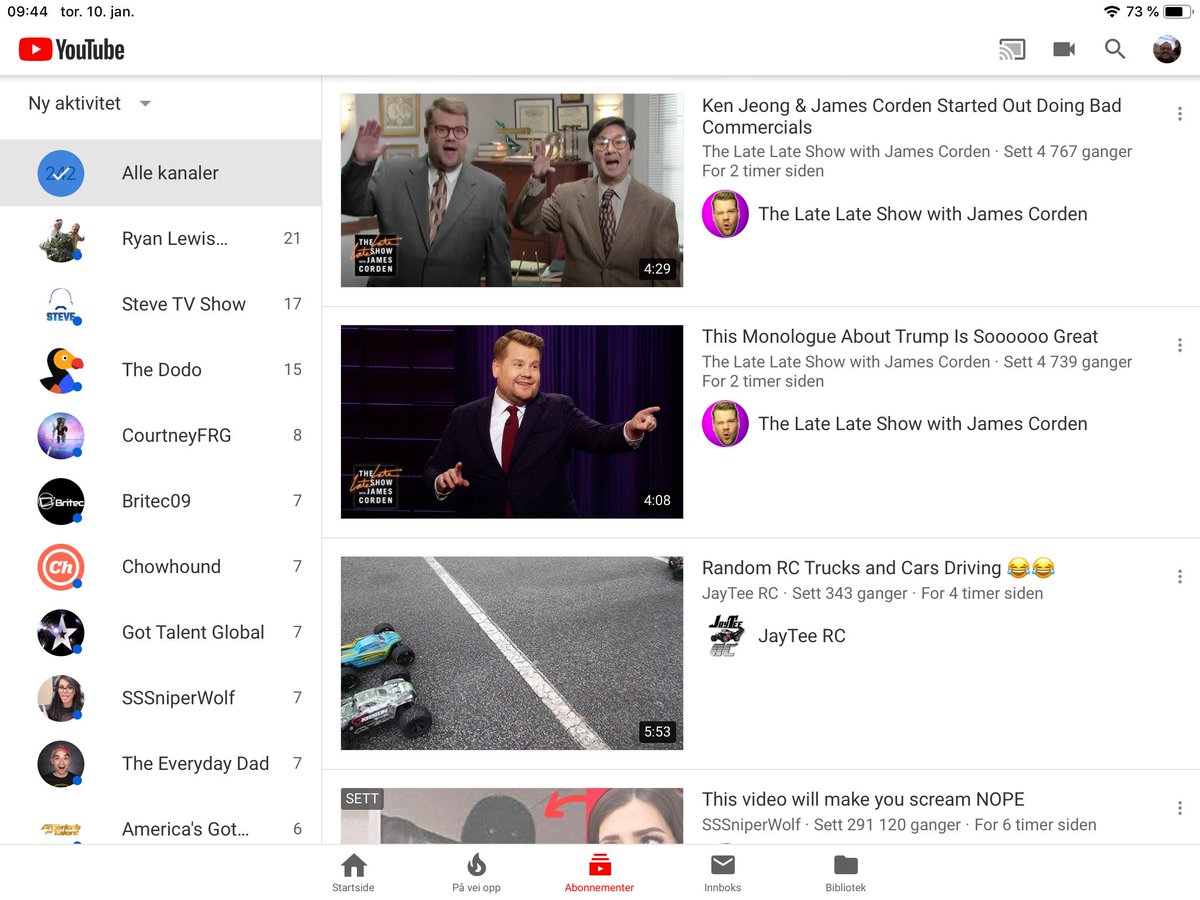Viewport: 1200px width, 900px height.
Task: Select Chowhound channel name
Action: (x=171, y=567)
